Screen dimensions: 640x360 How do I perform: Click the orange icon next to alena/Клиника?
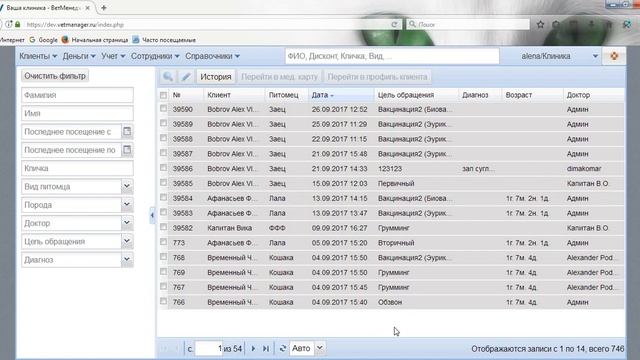click(x=614, y=56)
